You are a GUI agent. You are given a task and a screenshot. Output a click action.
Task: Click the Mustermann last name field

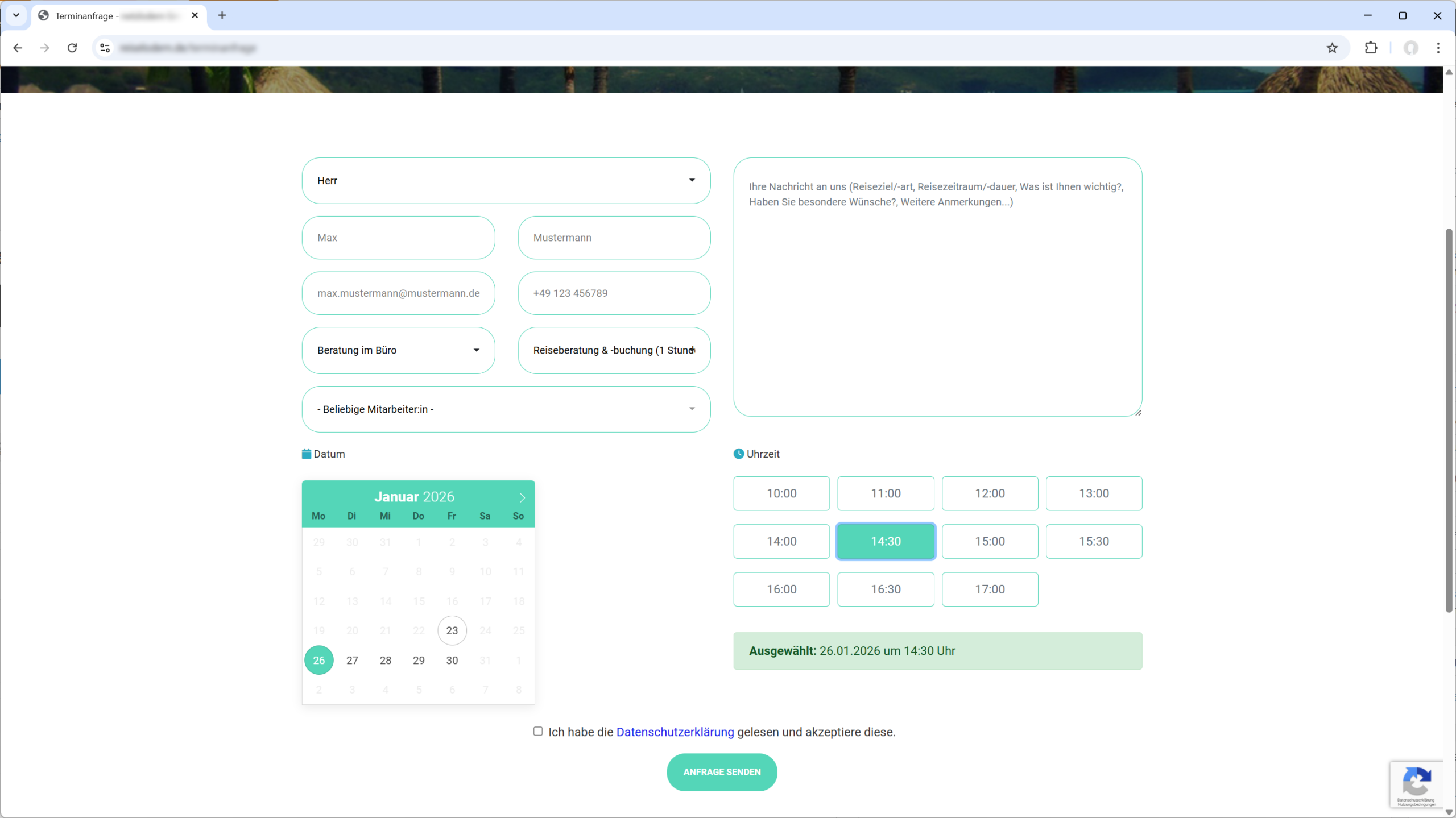tap(614, 238)
